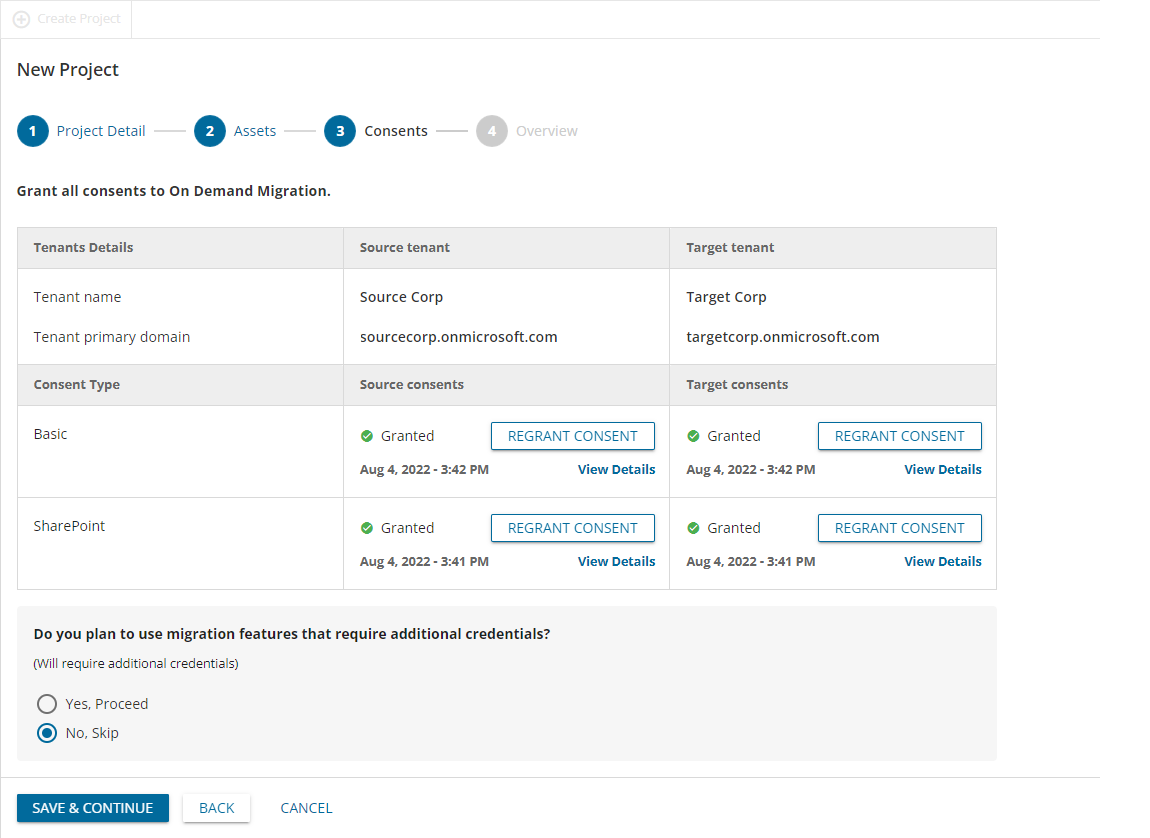Regrant SharePoint consent for target tenant
Viewport: 1150px width, 838px height.
click(899, 528)
